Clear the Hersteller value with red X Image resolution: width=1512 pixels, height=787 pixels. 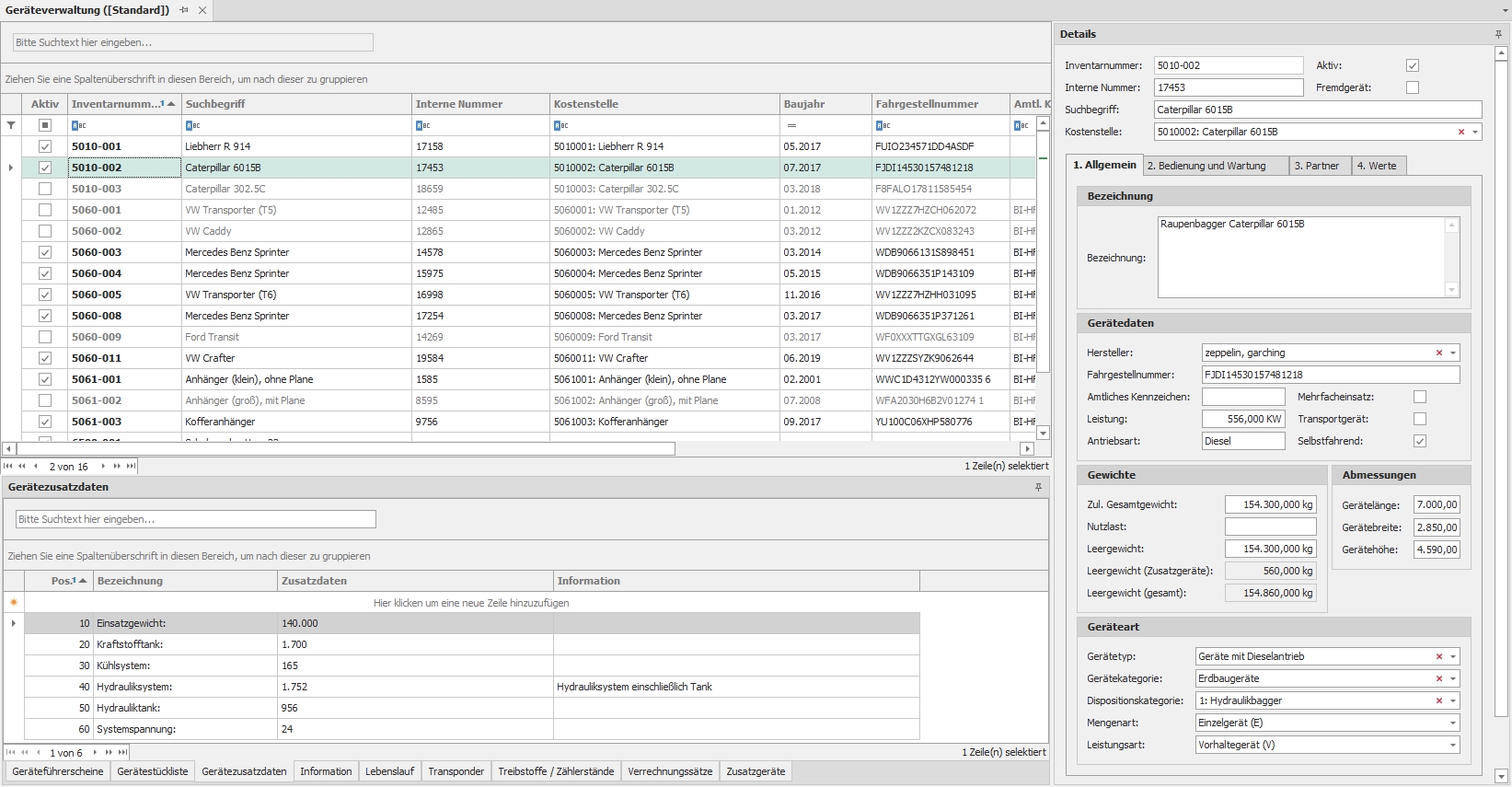coord(1439,353)
